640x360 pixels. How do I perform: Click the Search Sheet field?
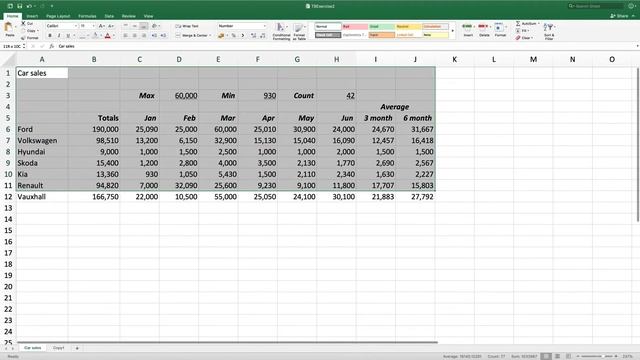[596, 6]
